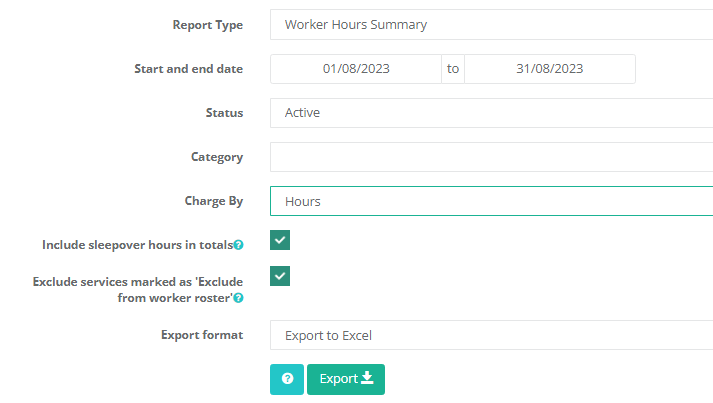
Task: Click the empty Category field
Action: tap(492, 157)
